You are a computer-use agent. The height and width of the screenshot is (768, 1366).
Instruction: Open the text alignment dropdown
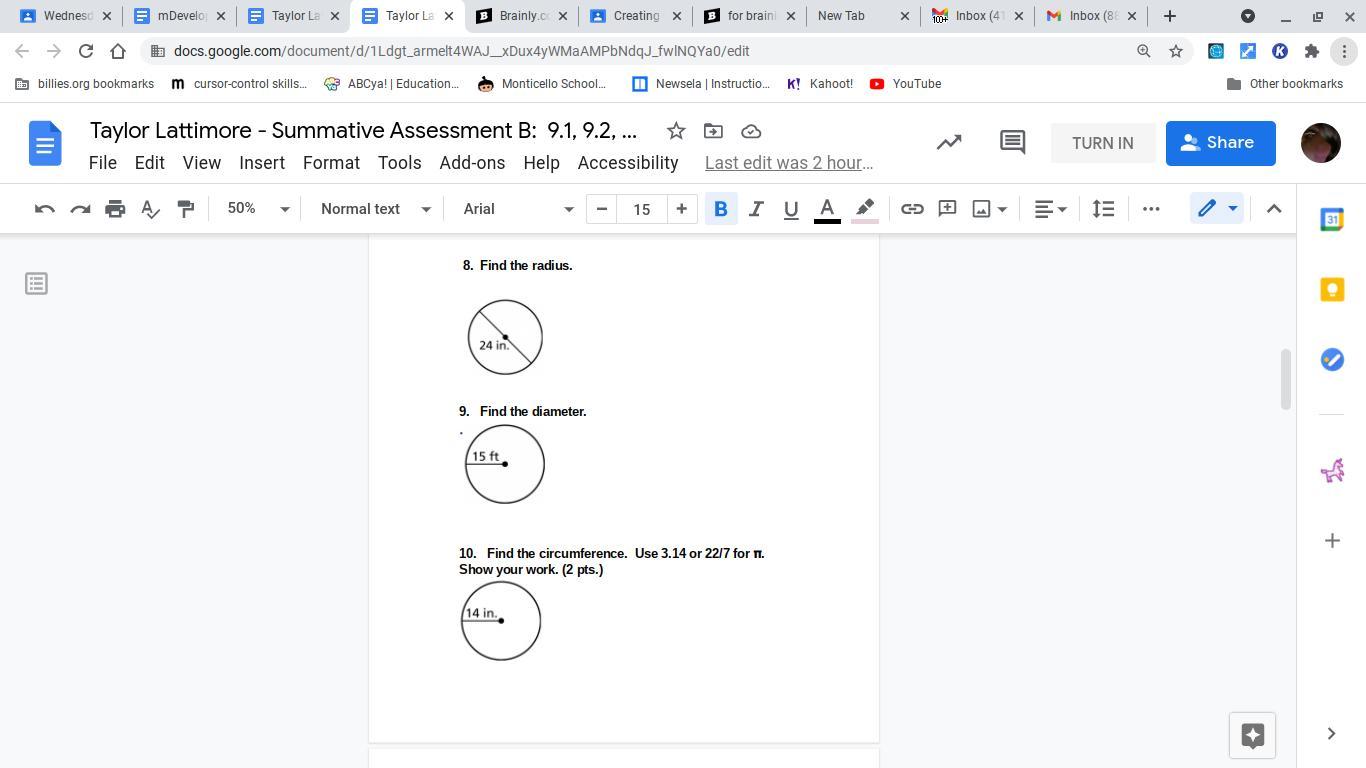(1050, 209)
